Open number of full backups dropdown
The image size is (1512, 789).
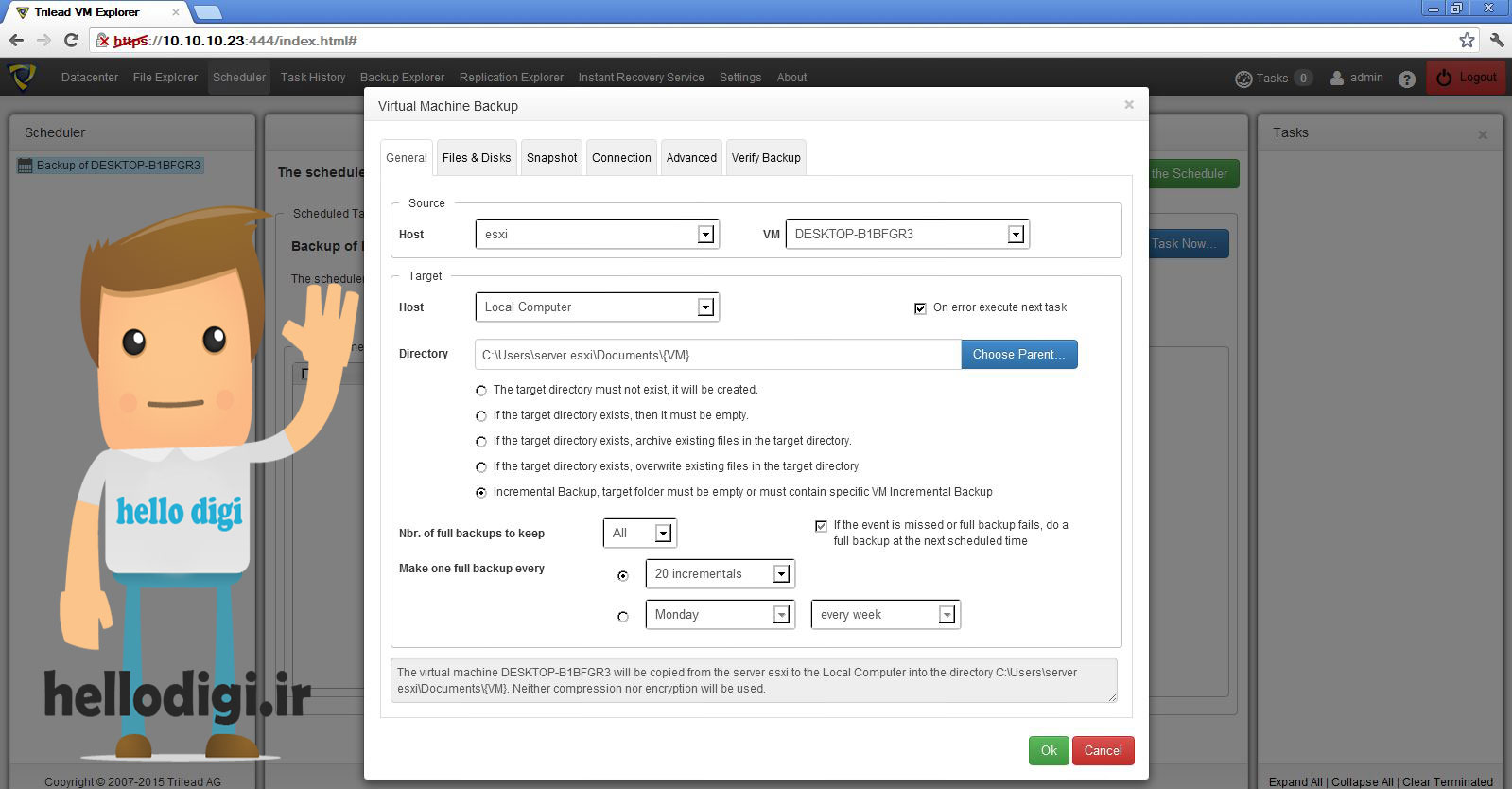pyautogui.click(x=639, y=533)
